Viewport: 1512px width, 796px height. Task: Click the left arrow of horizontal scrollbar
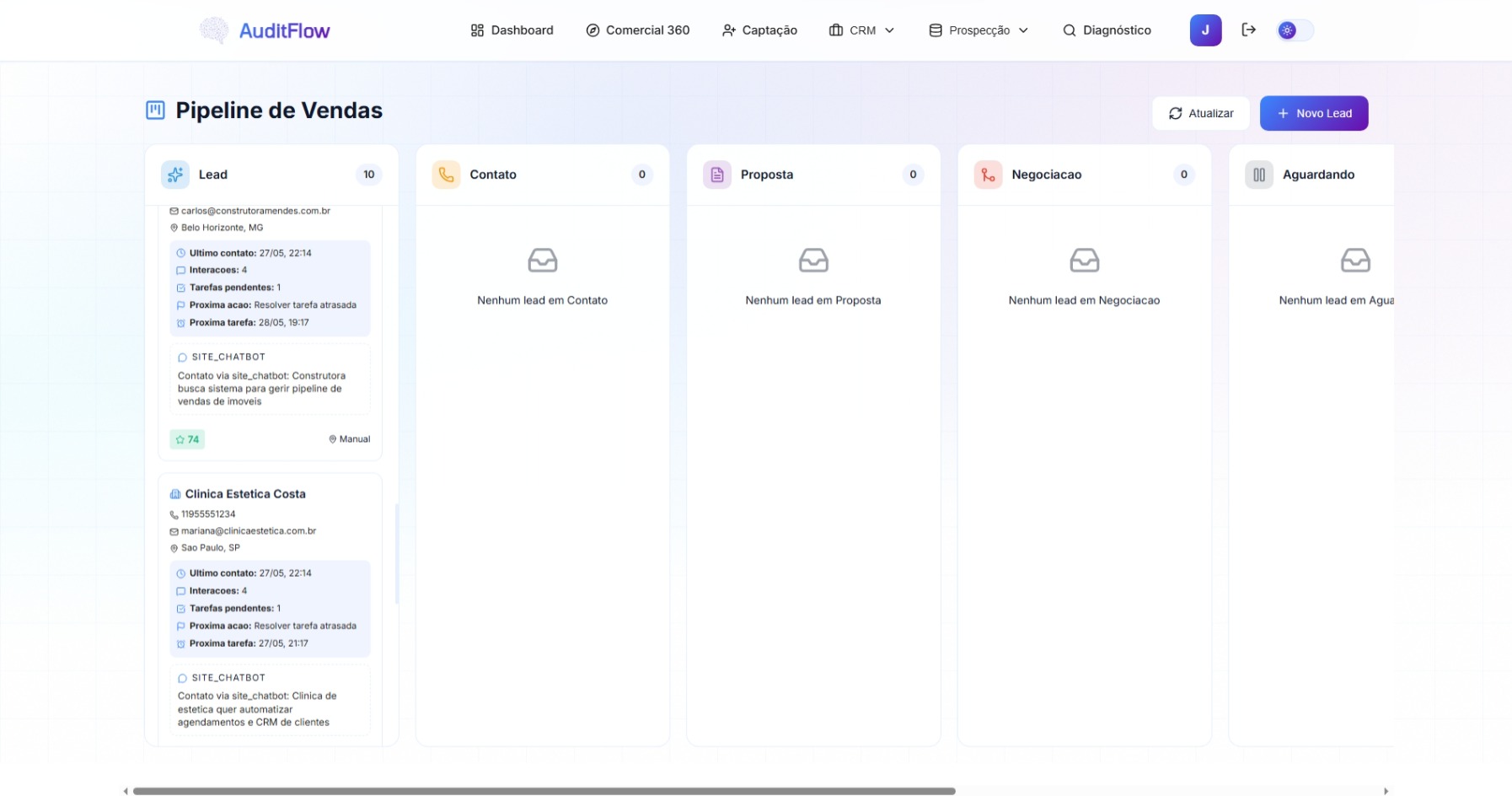126,791
